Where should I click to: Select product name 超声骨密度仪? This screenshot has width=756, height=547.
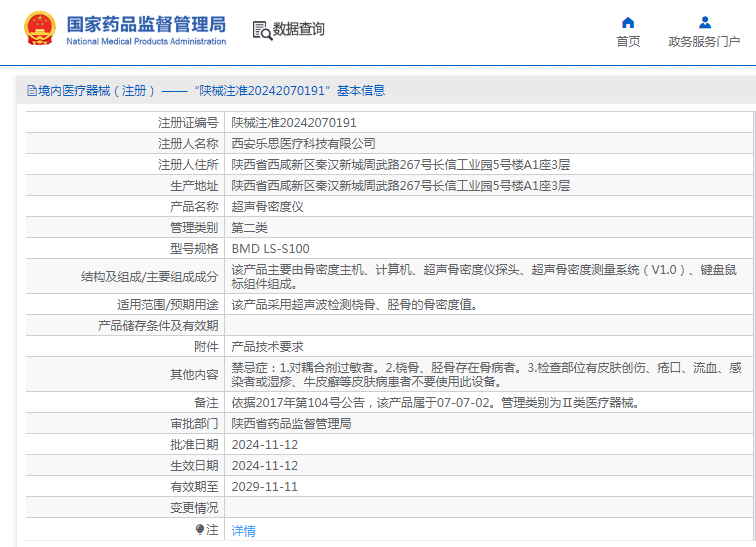point(268,207)
